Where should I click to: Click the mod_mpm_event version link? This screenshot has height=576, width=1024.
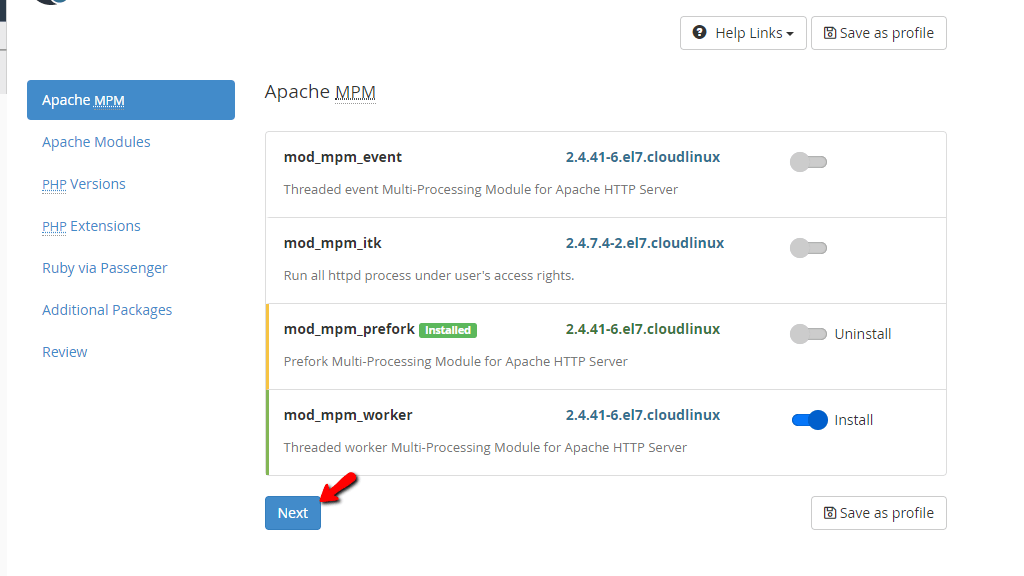643,157
